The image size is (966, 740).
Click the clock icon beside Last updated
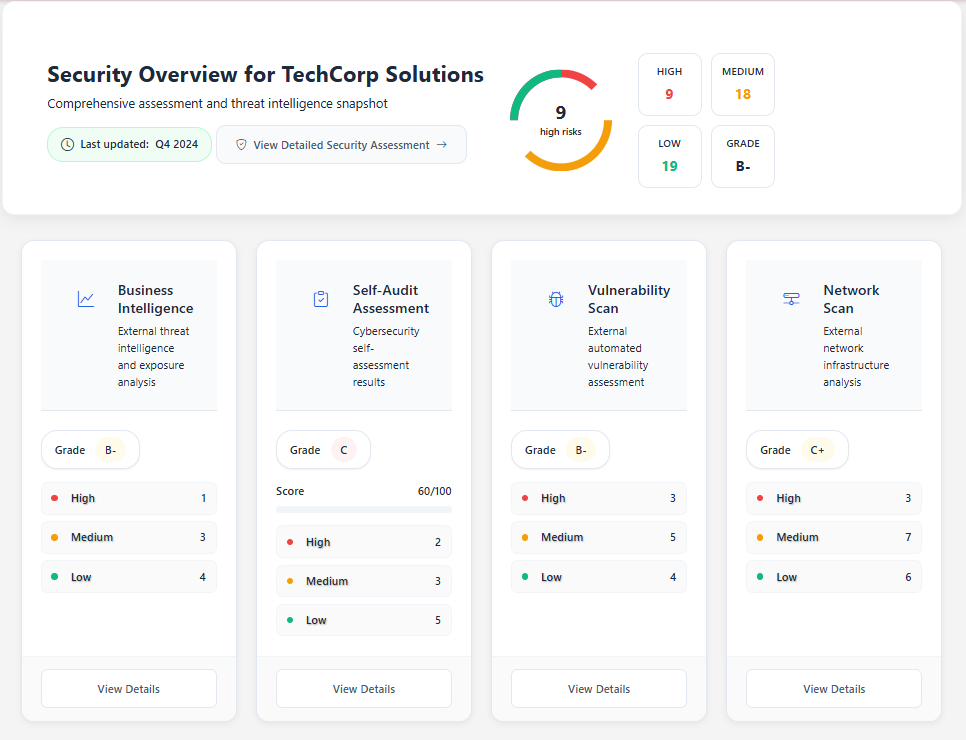pos(67,144)
